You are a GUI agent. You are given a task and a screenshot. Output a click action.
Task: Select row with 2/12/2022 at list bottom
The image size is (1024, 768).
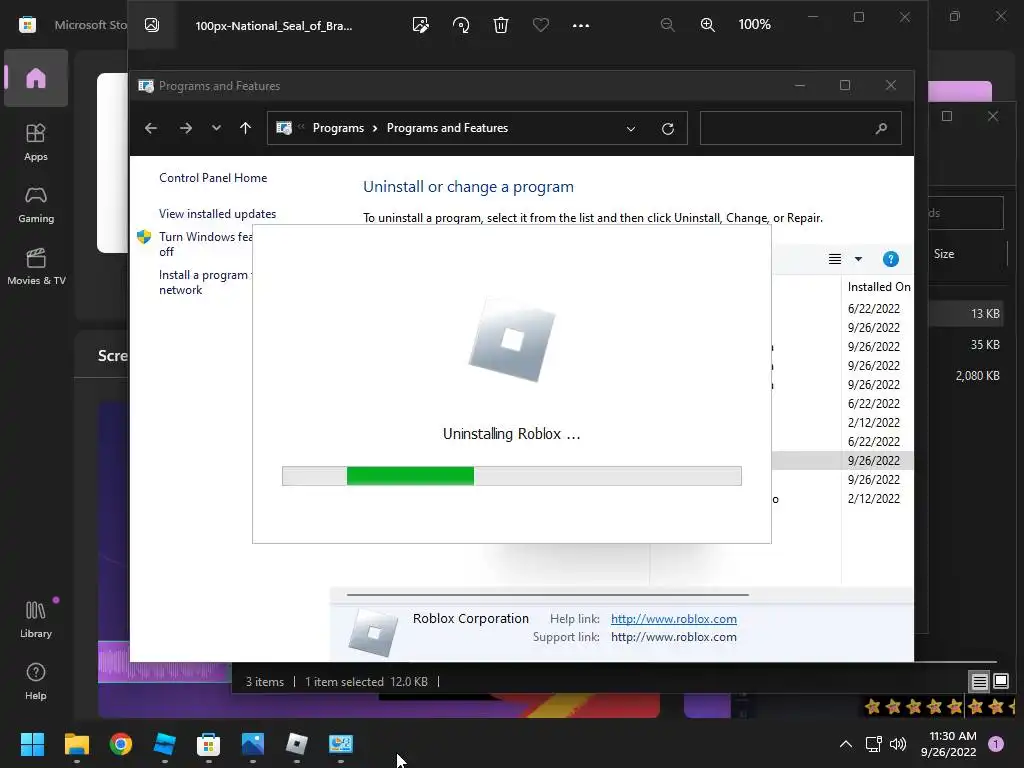point(874,498)
